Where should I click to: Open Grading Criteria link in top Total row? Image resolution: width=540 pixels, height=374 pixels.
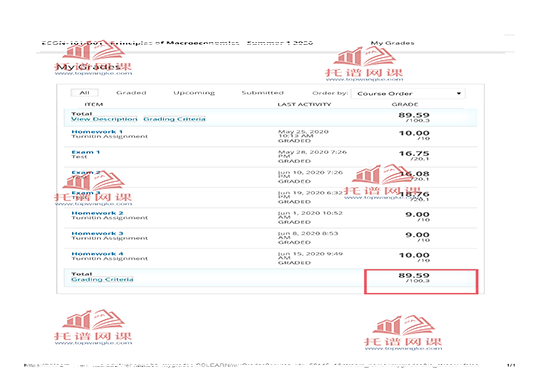174,119
